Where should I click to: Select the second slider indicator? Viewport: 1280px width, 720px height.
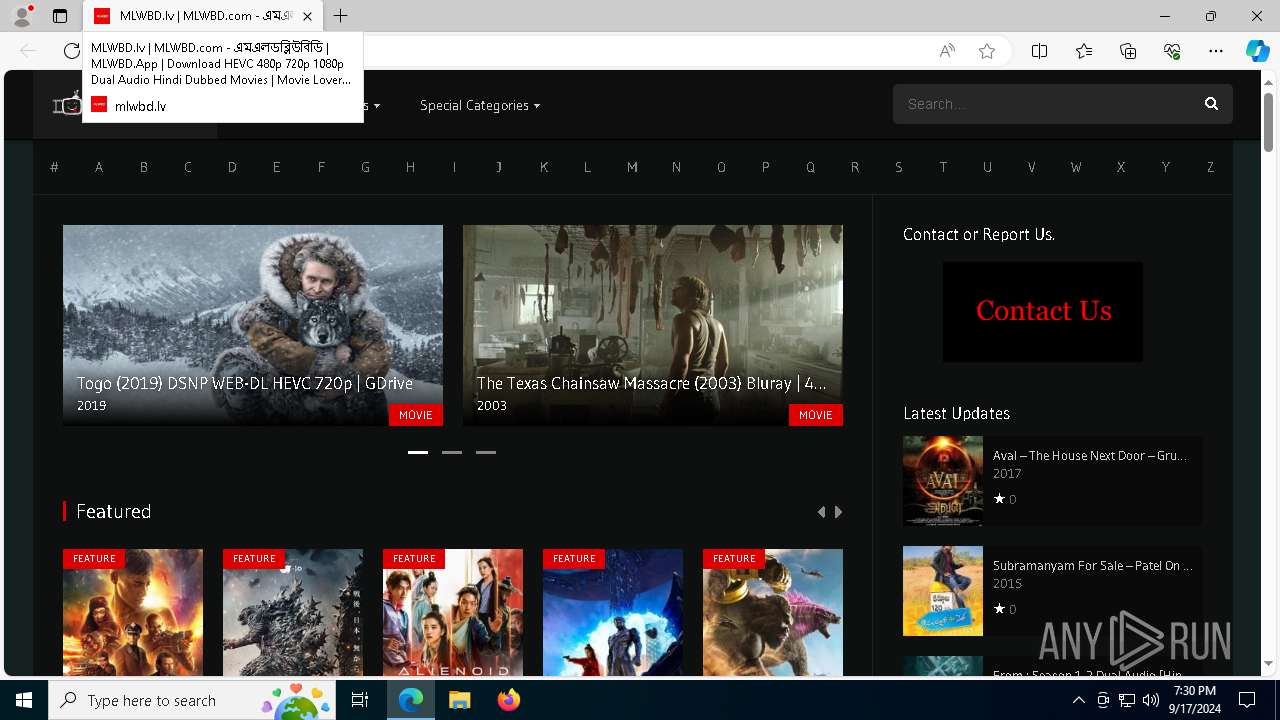coord(452,452)
